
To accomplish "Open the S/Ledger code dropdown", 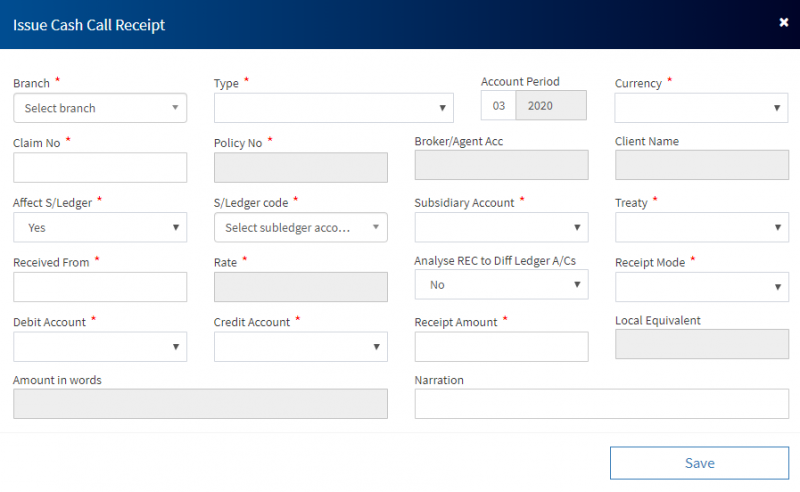I will point(301,228).
